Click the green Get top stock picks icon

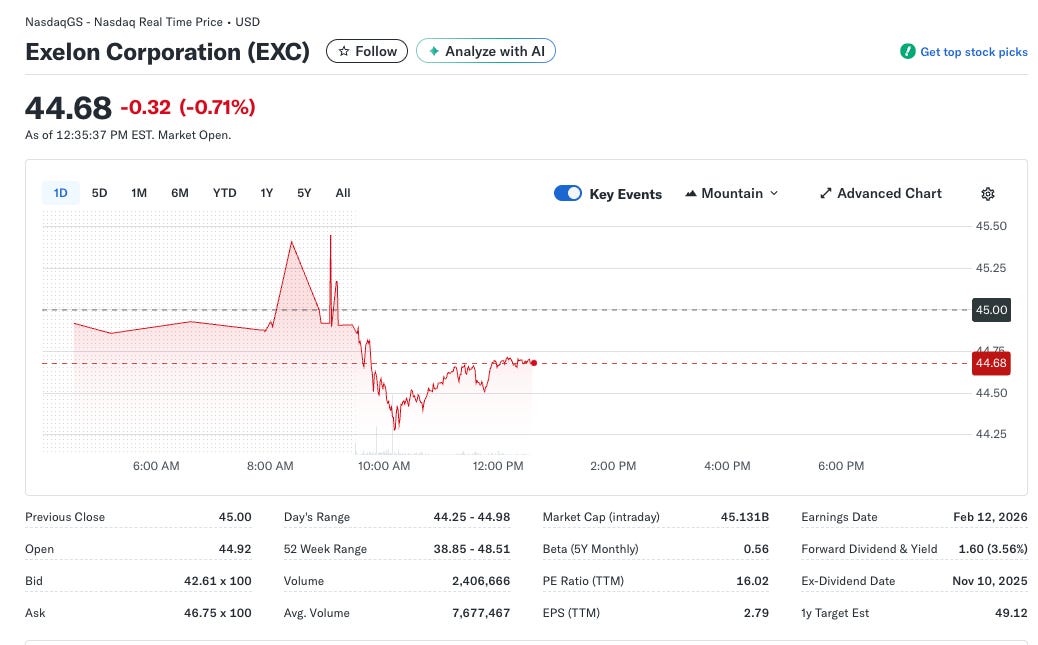(908, 52)
